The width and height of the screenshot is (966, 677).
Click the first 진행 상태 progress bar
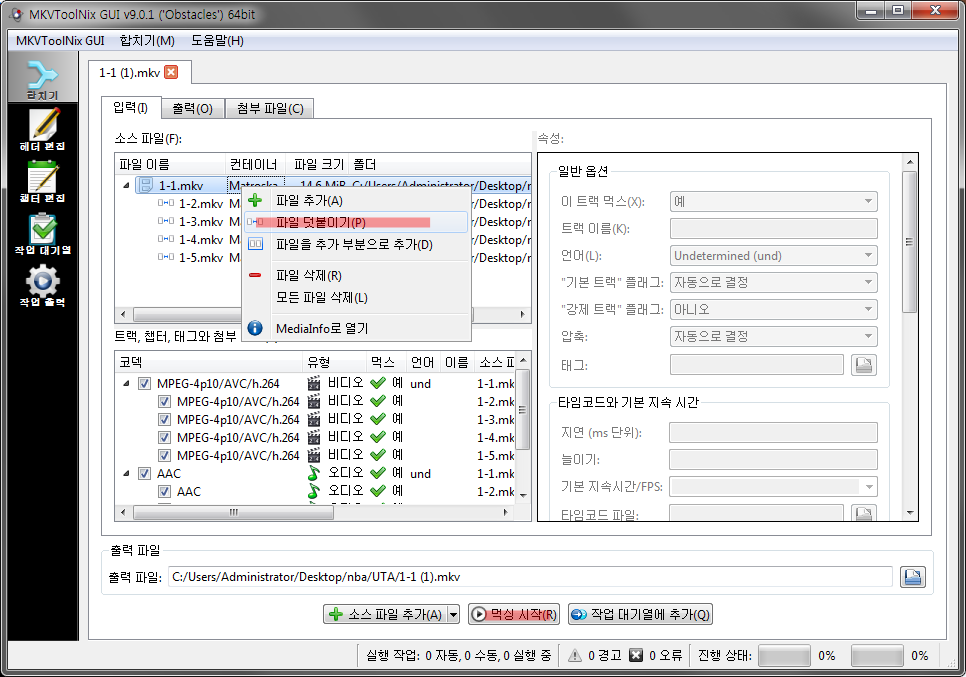784,655
